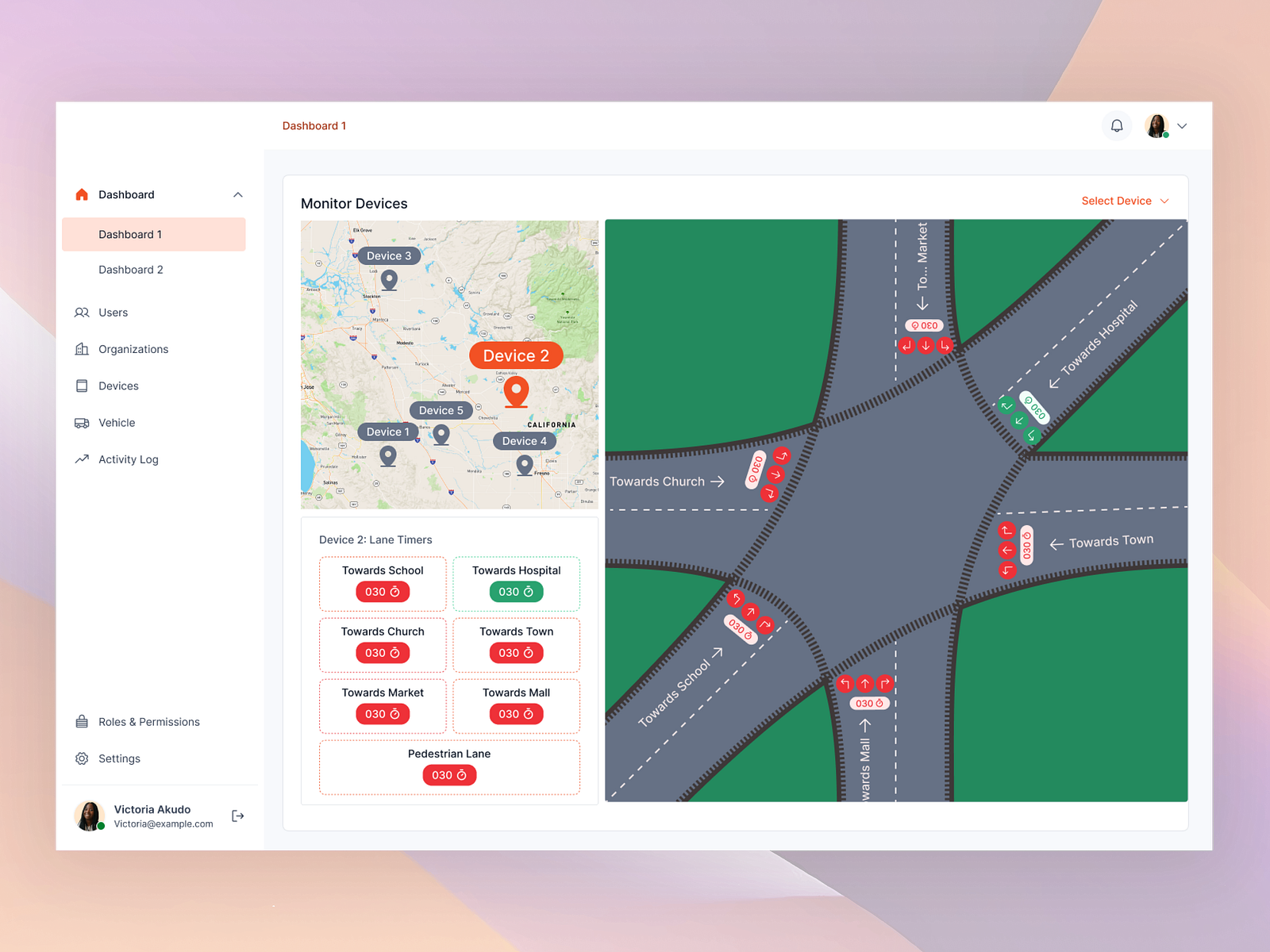Collapse the Dashboard section chevron
The height and width of the screenshot is (952, 1270).
coord(238,194)
